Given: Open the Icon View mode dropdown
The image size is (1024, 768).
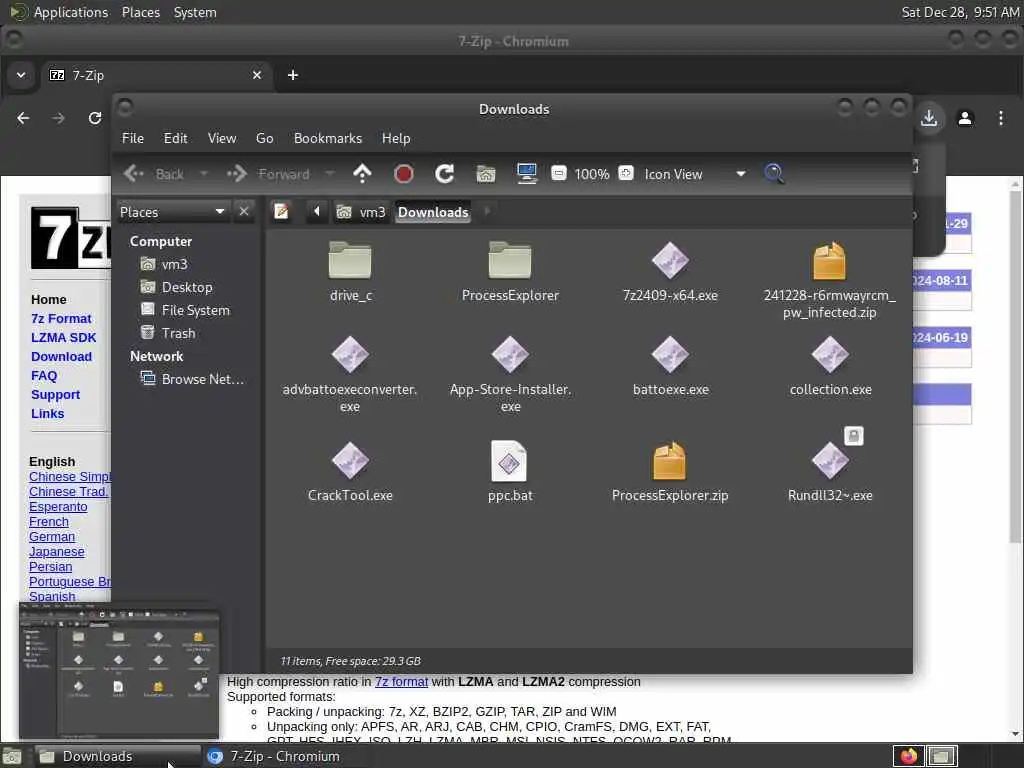Looking at the screenshot, I should pos(695,174).
